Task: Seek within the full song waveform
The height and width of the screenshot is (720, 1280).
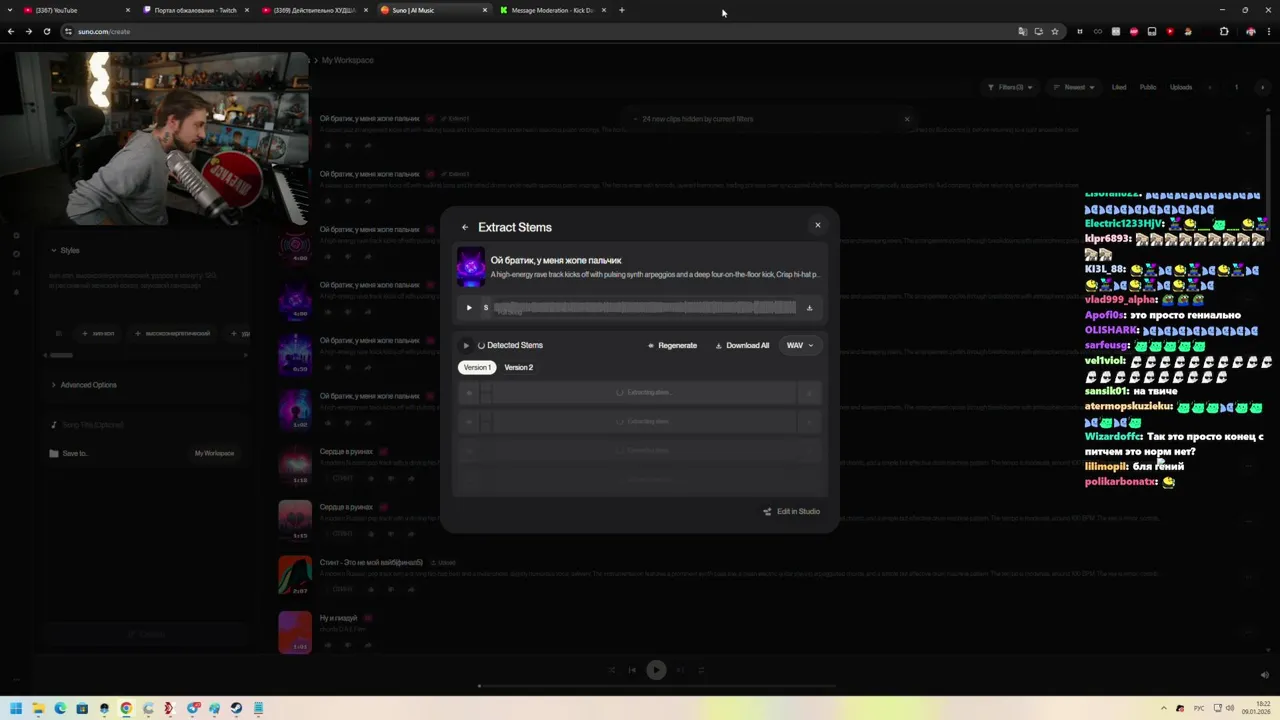Action: click(x=645, y=308)
